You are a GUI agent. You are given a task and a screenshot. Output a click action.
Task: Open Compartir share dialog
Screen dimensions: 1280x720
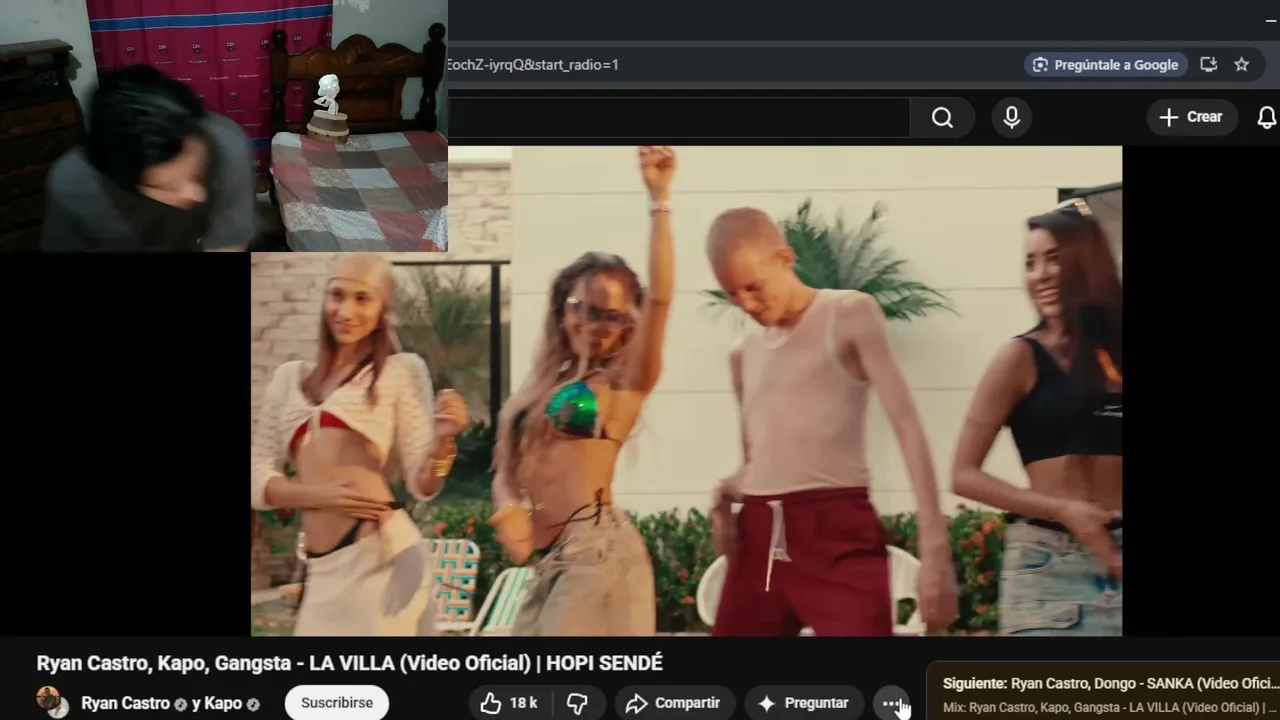coord(674,703)
